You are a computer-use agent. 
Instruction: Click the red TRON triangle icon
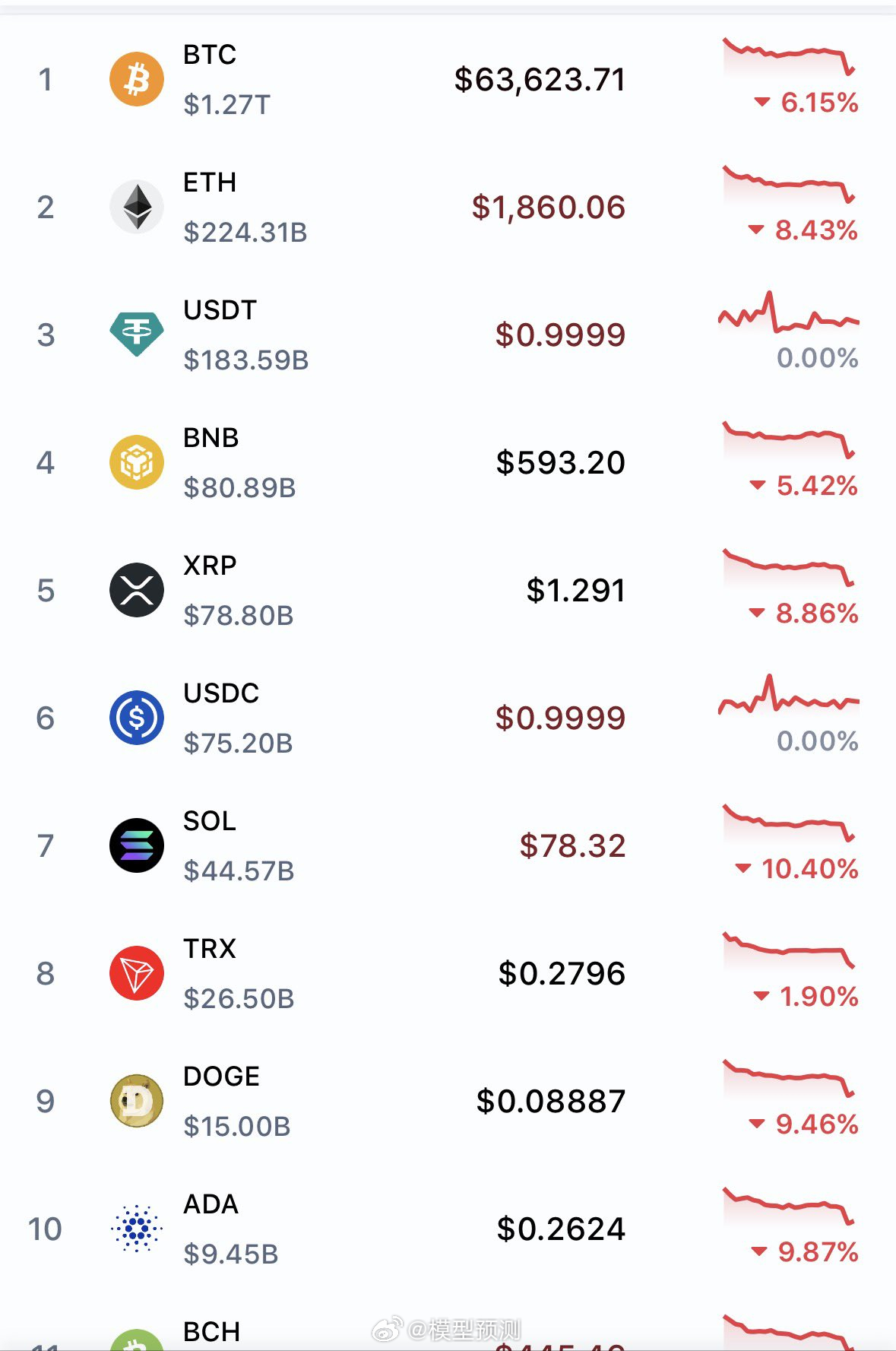pyautogui.click(x=137, y=973)
